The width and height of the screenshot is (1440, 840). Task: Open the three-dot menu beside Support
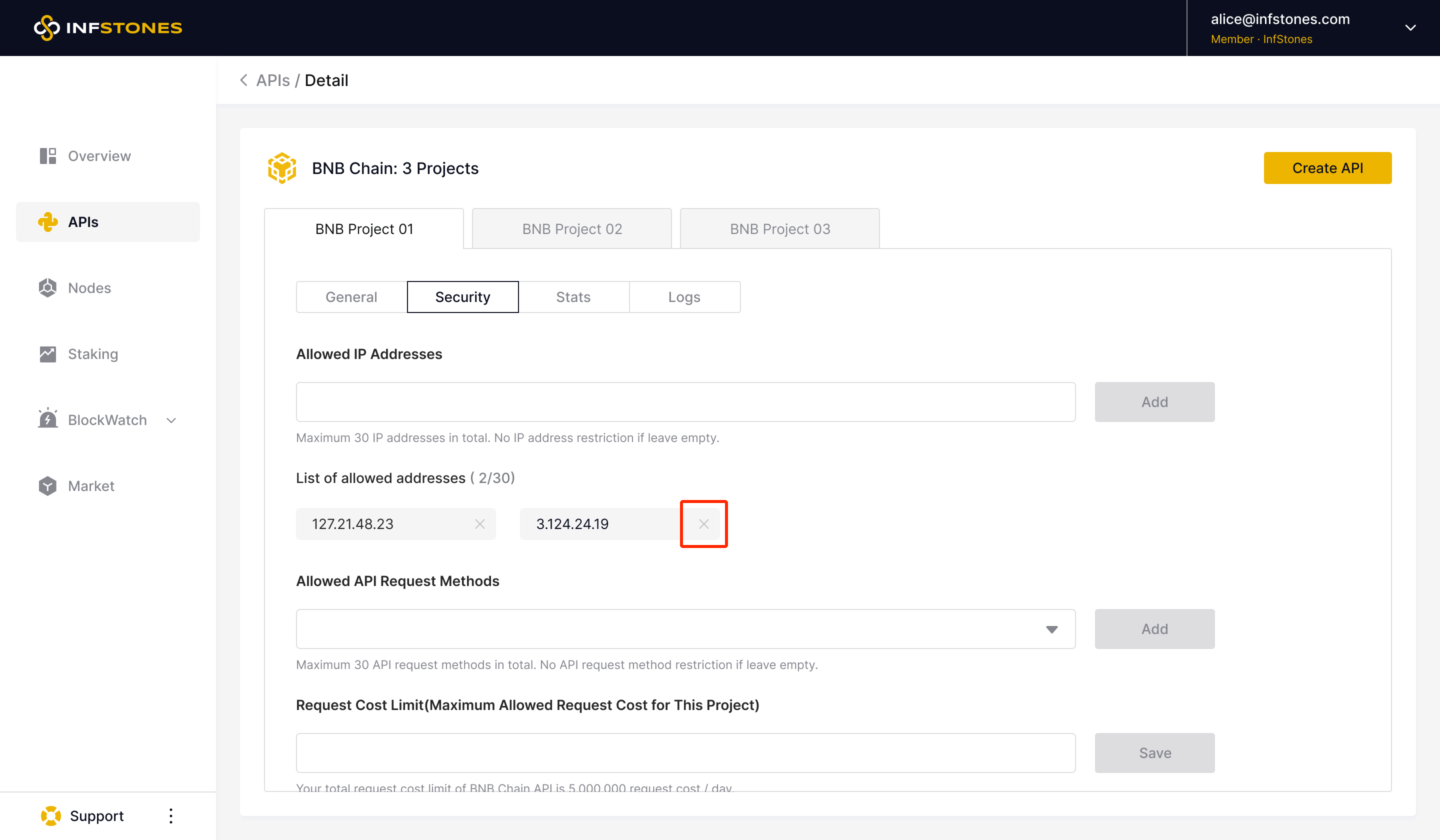point(170,815)
